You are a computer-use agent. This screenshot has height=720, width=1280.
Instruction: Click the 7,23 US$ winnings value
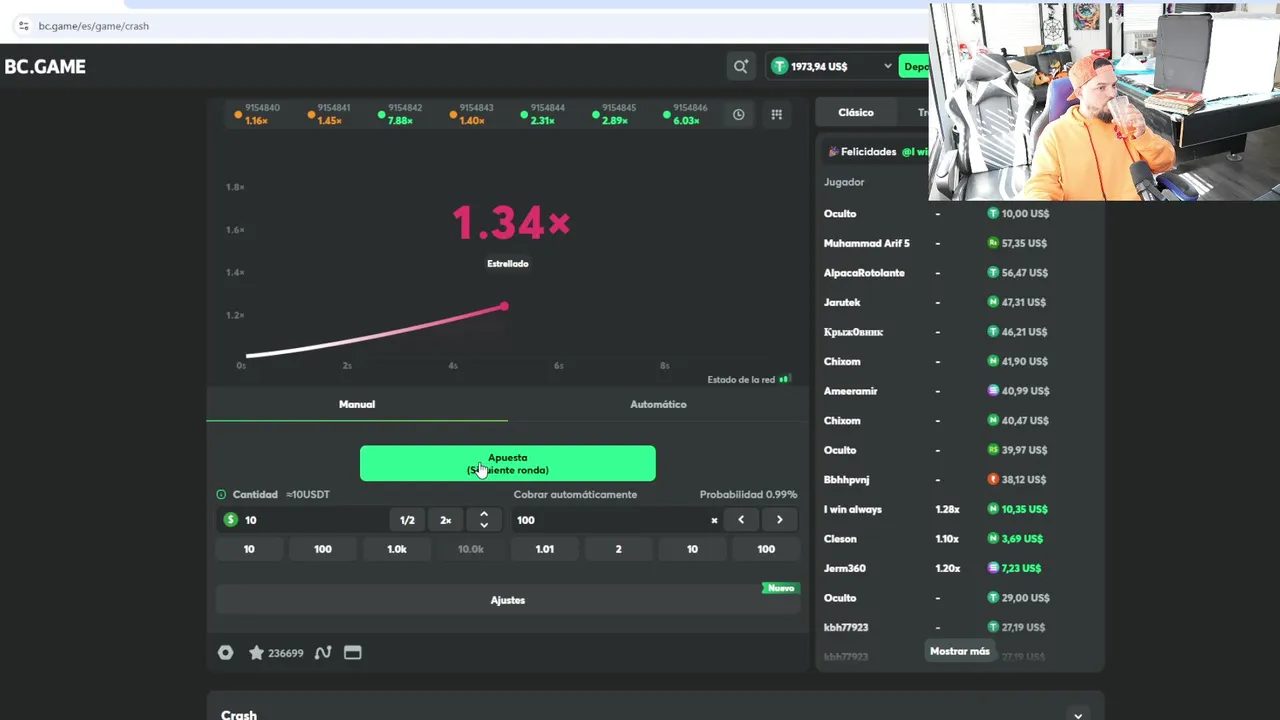1021,568
